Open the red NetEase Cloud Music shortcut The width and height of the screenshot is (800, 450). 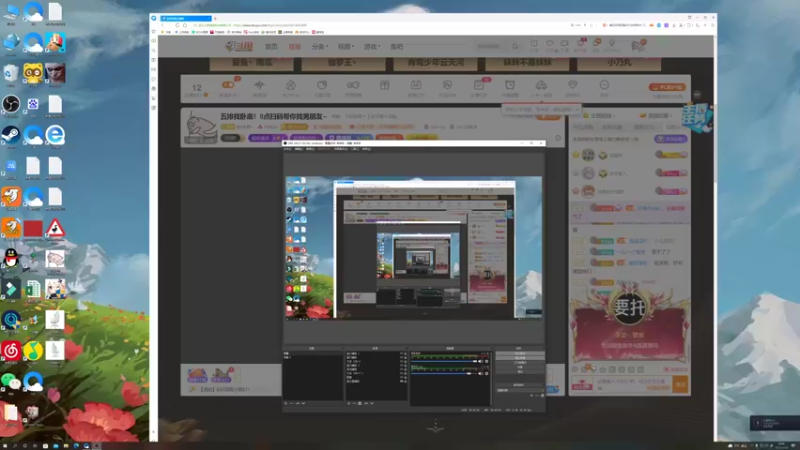point(11,351)
